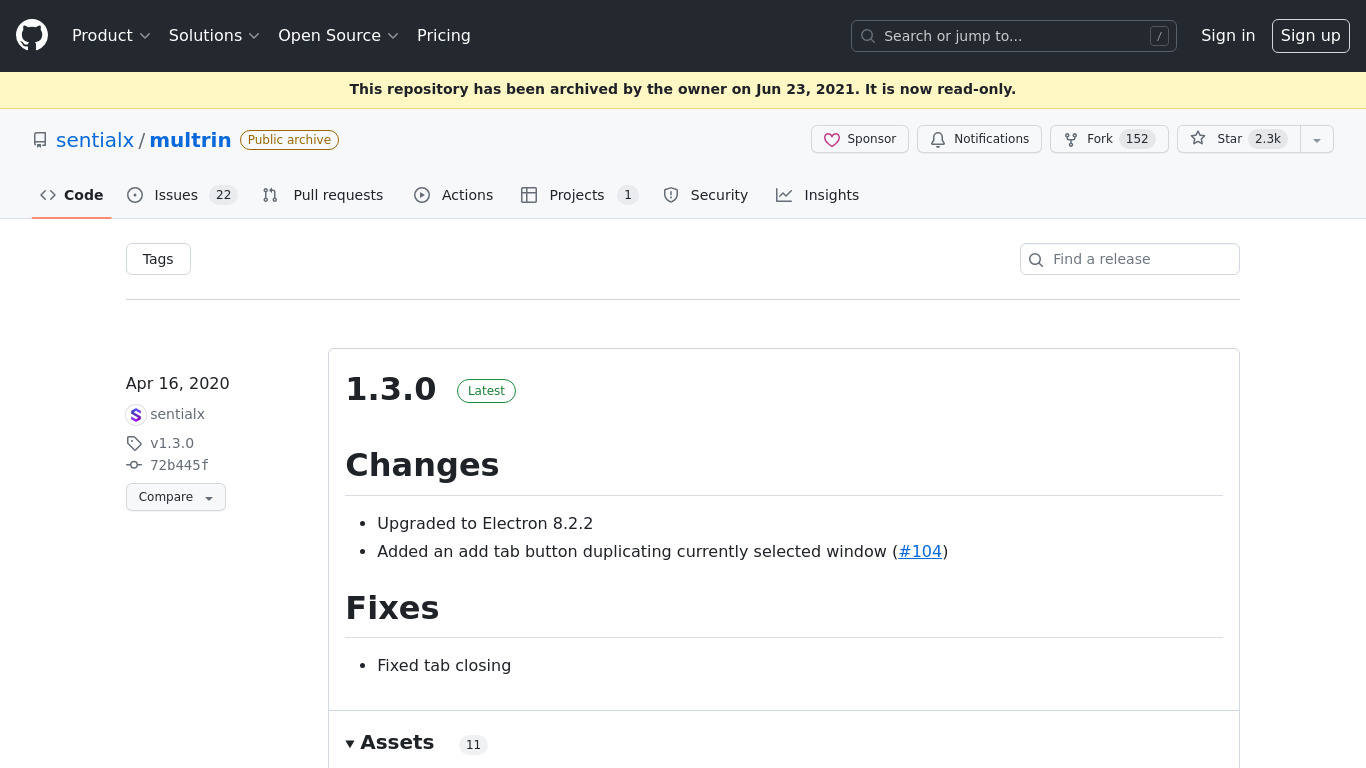Open the star lists dropdown arrow
Image resolution: width=1366 pixels, height=768 pixels.
pyautogui.click(x=1317, y=139)
